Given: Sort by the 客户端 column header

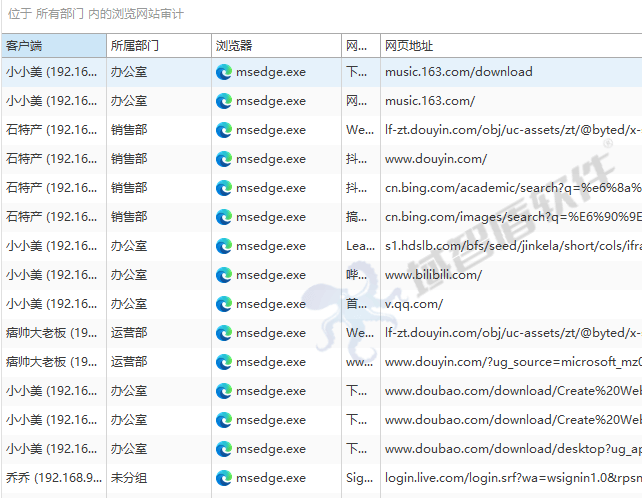Looking at the screenshot, I should [52, 46].
